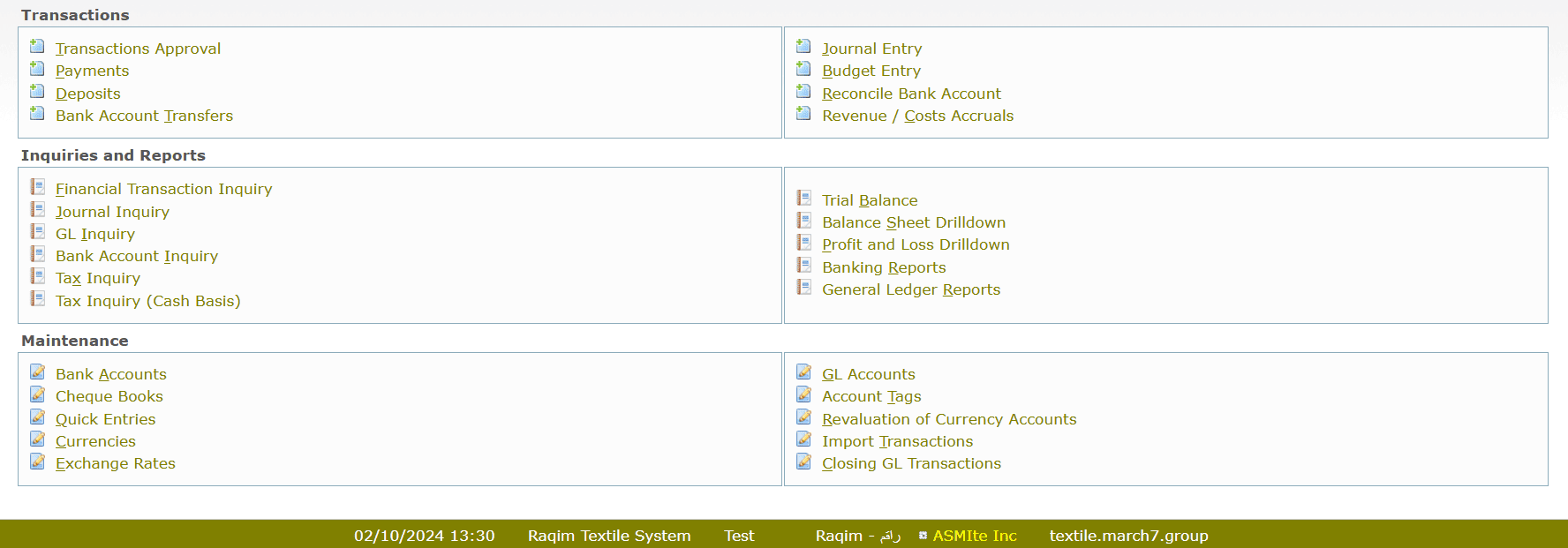Click the icon beside Financial Transaction Inquiry

37,187
